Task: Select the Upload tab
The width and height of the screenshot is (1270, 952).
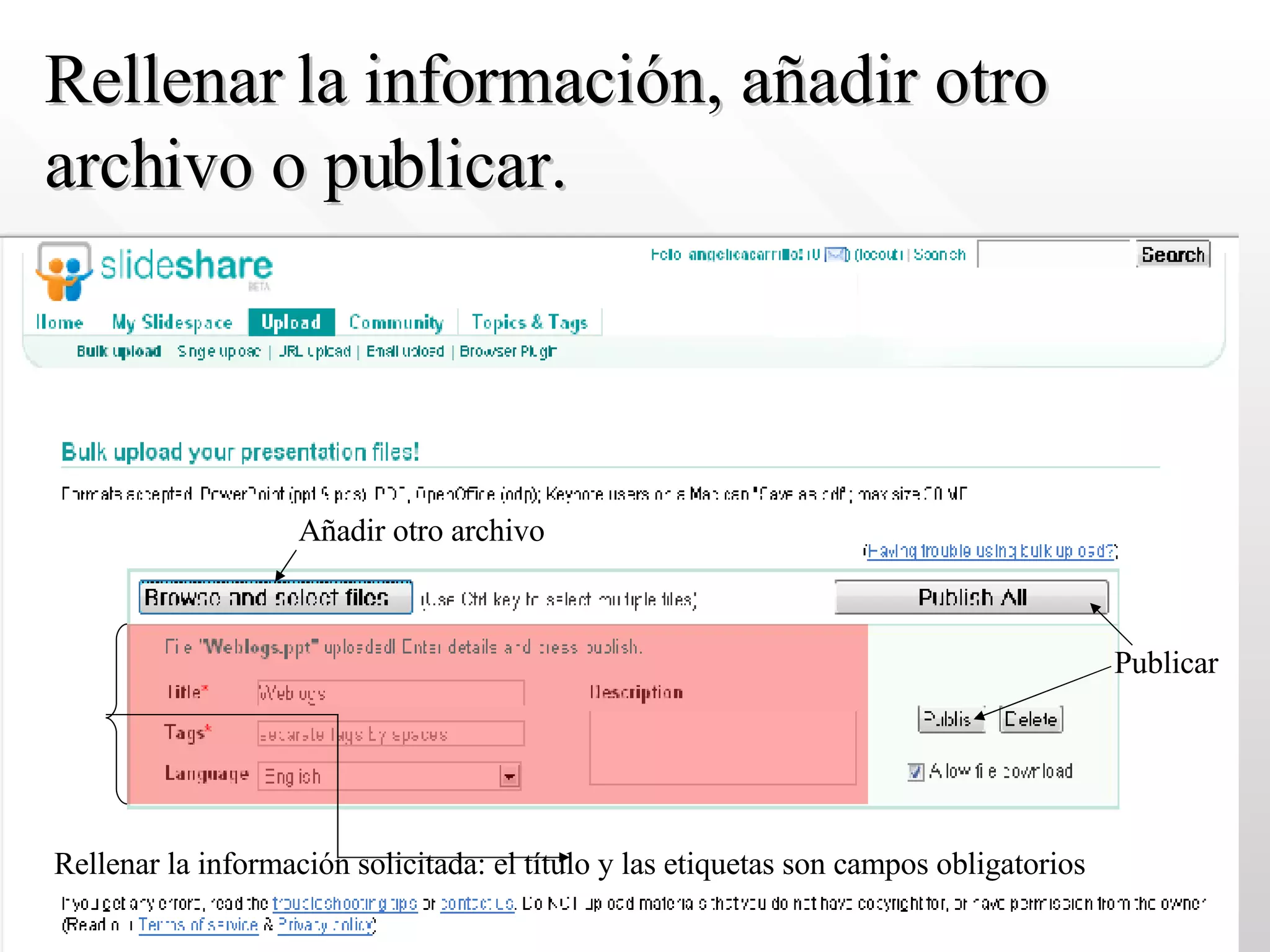Action: (x=291, y=322)
